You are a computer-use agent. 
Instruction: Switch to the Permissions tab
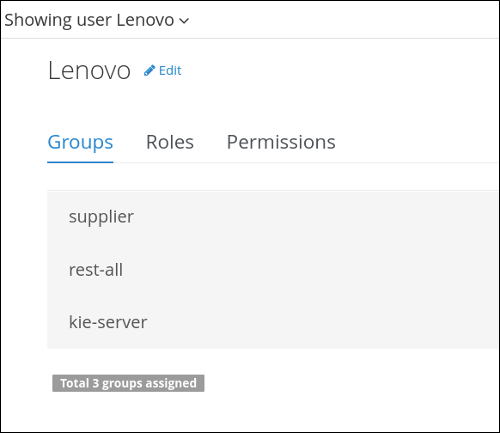(x=281, y=142)
